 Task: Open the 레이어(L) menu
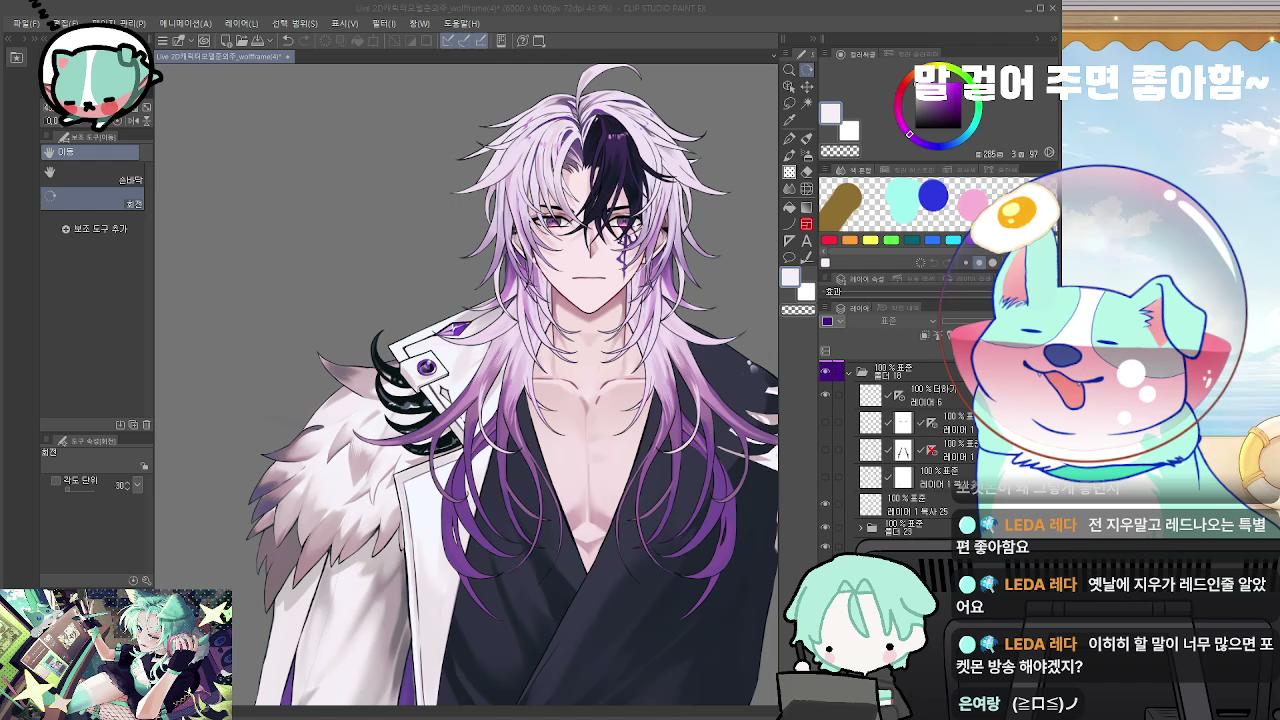(241, 23)
